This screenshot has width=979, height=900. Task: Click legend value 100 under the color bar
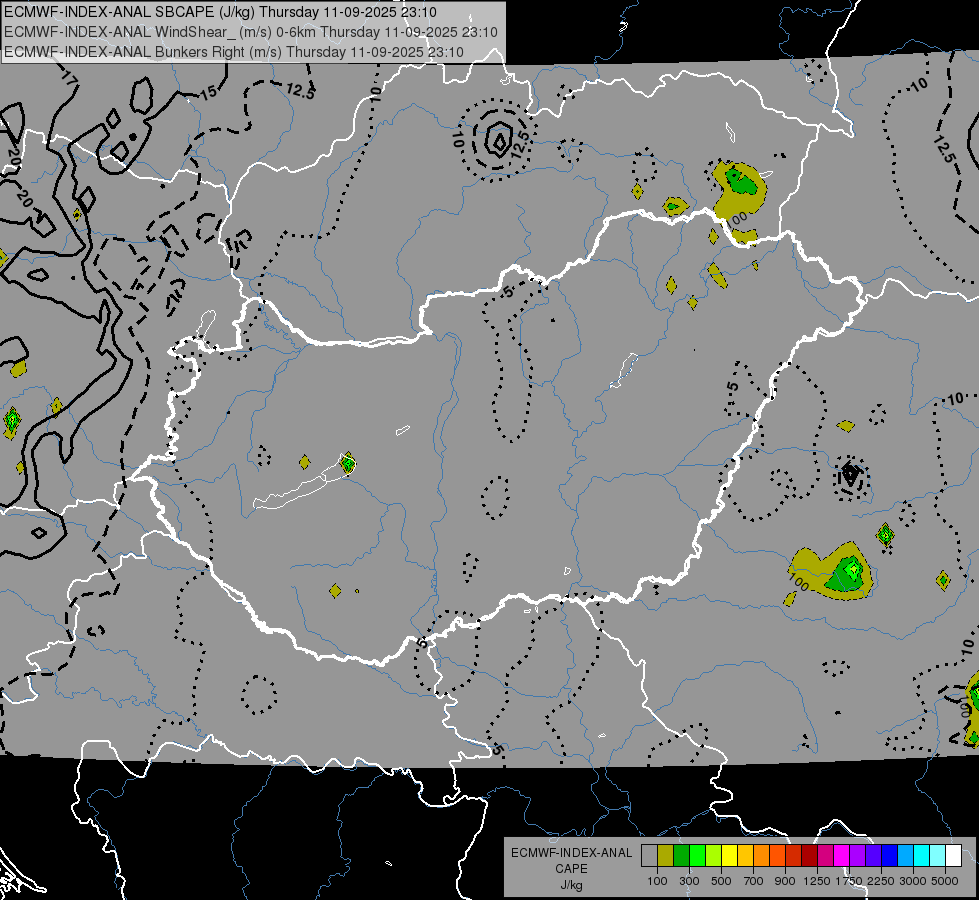coord(657,881)
